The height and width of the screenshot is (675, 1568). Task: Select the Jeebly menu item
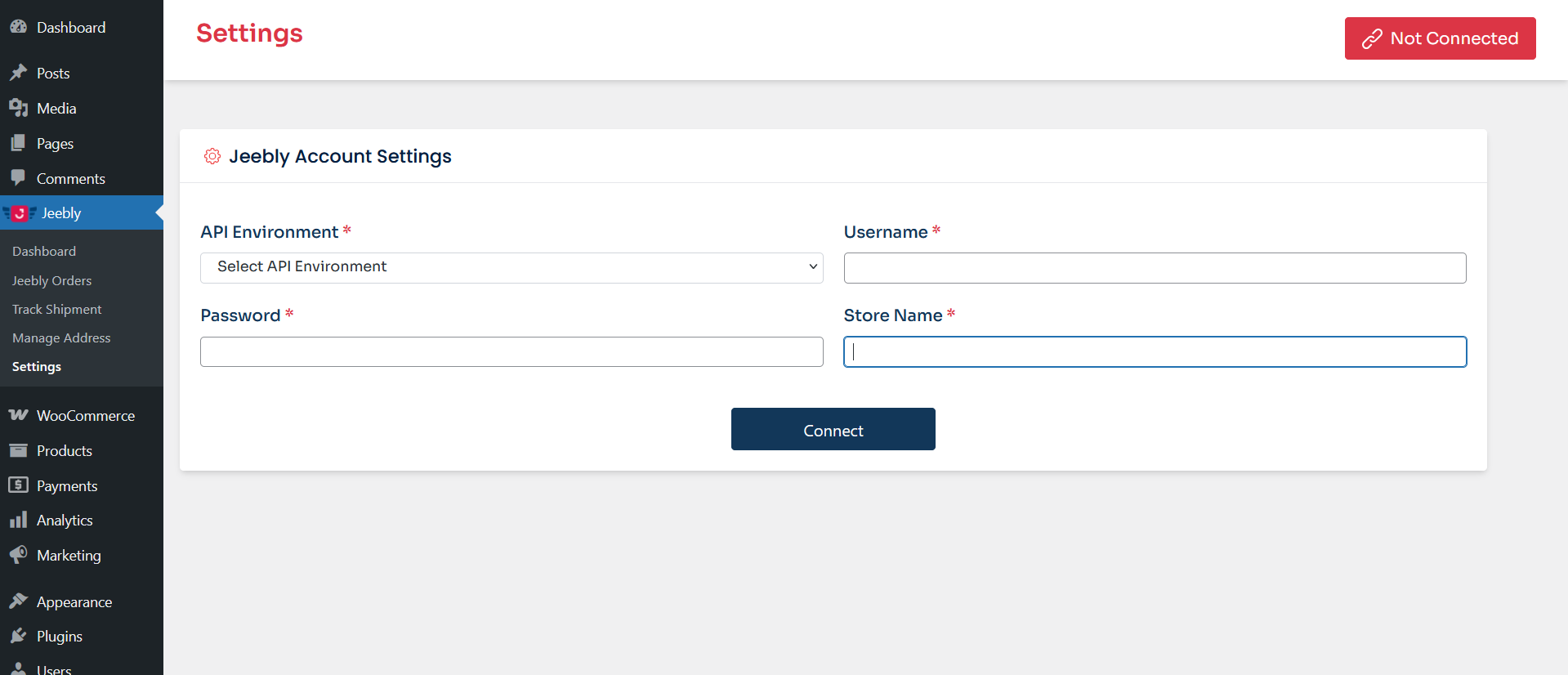pyautogui.click(x=82, y=213)
